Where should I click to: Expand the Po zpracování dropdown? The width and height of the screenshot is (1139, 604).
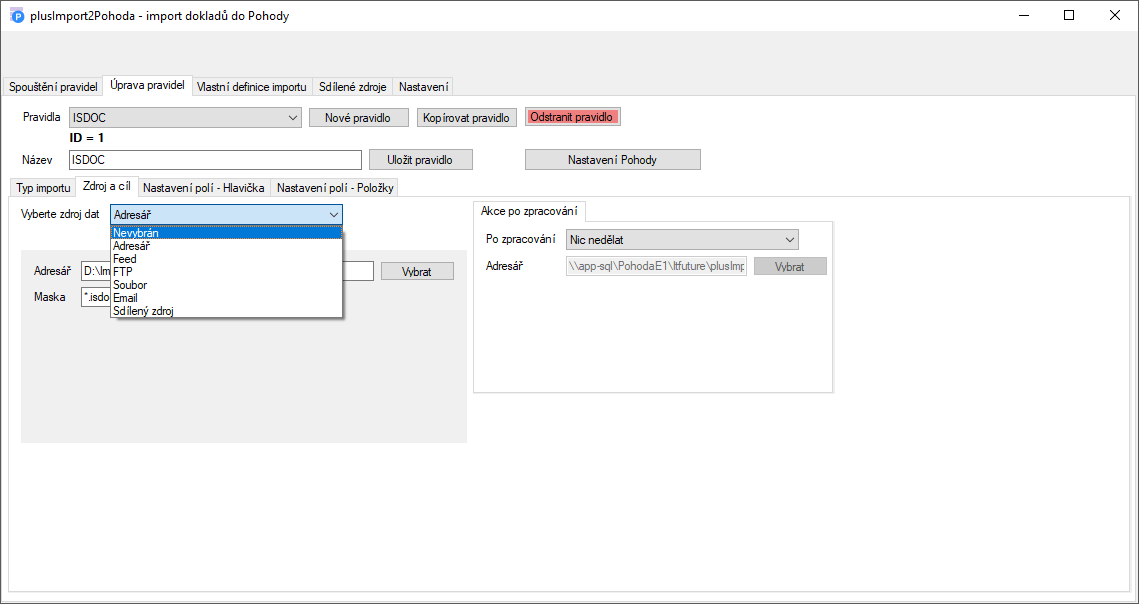[681, 239]
